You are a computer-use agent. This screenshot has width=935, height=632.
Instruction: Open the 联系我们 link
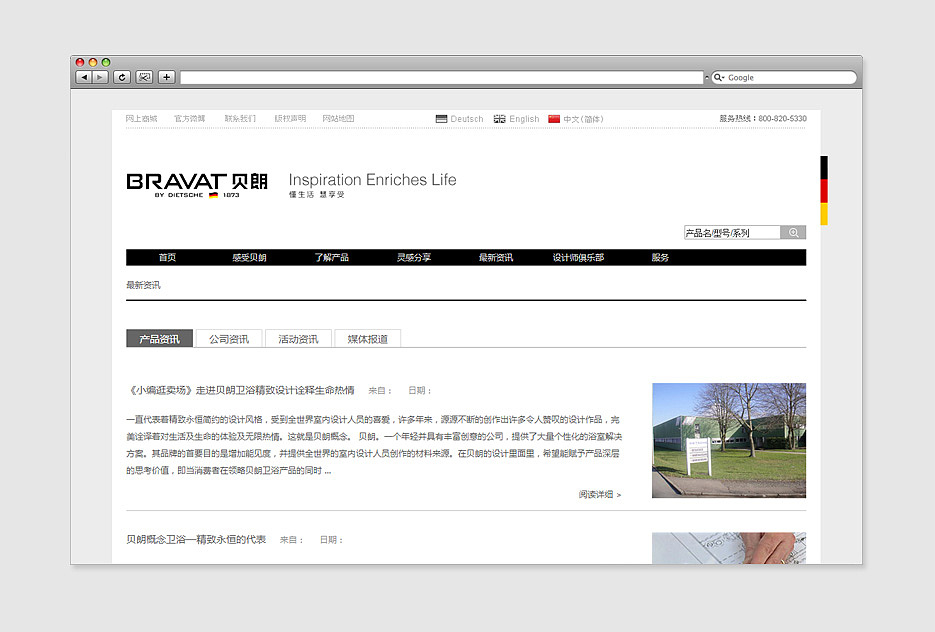point(240,119)
